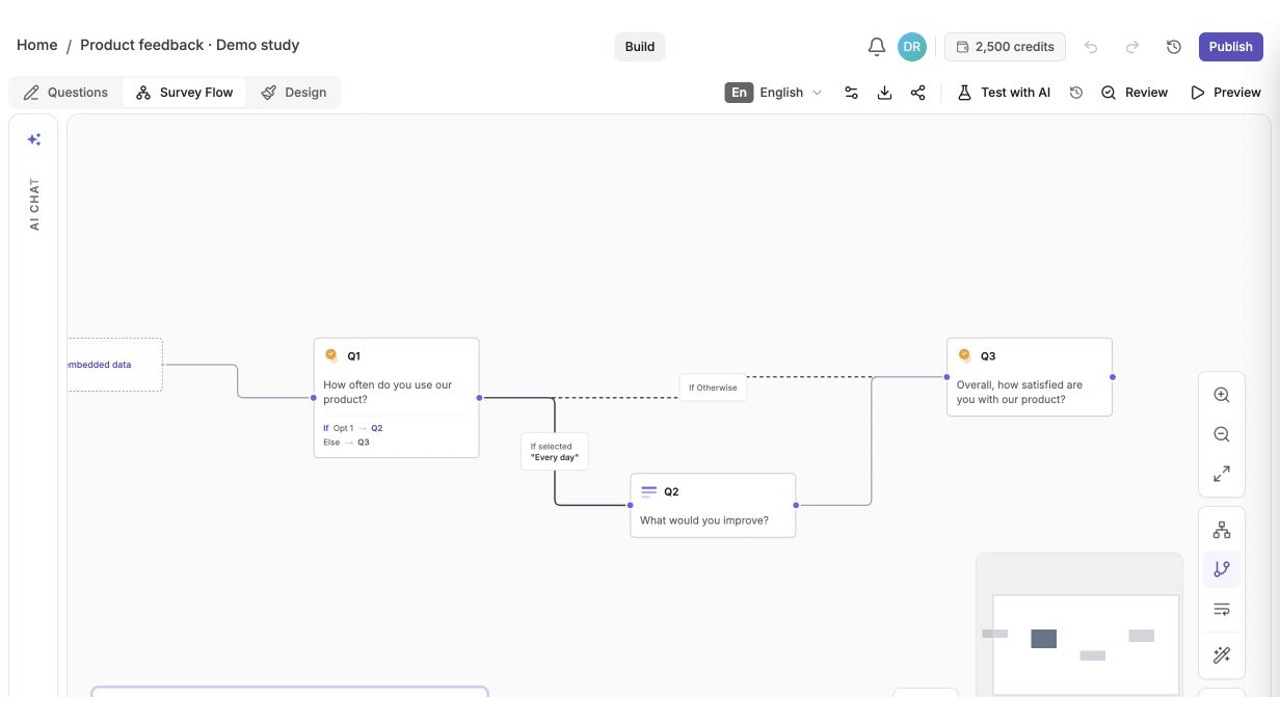The width and height of the screenshot is (1280, 720).
Task: Select the Q1 question node
Action: (x=396, y=398)
